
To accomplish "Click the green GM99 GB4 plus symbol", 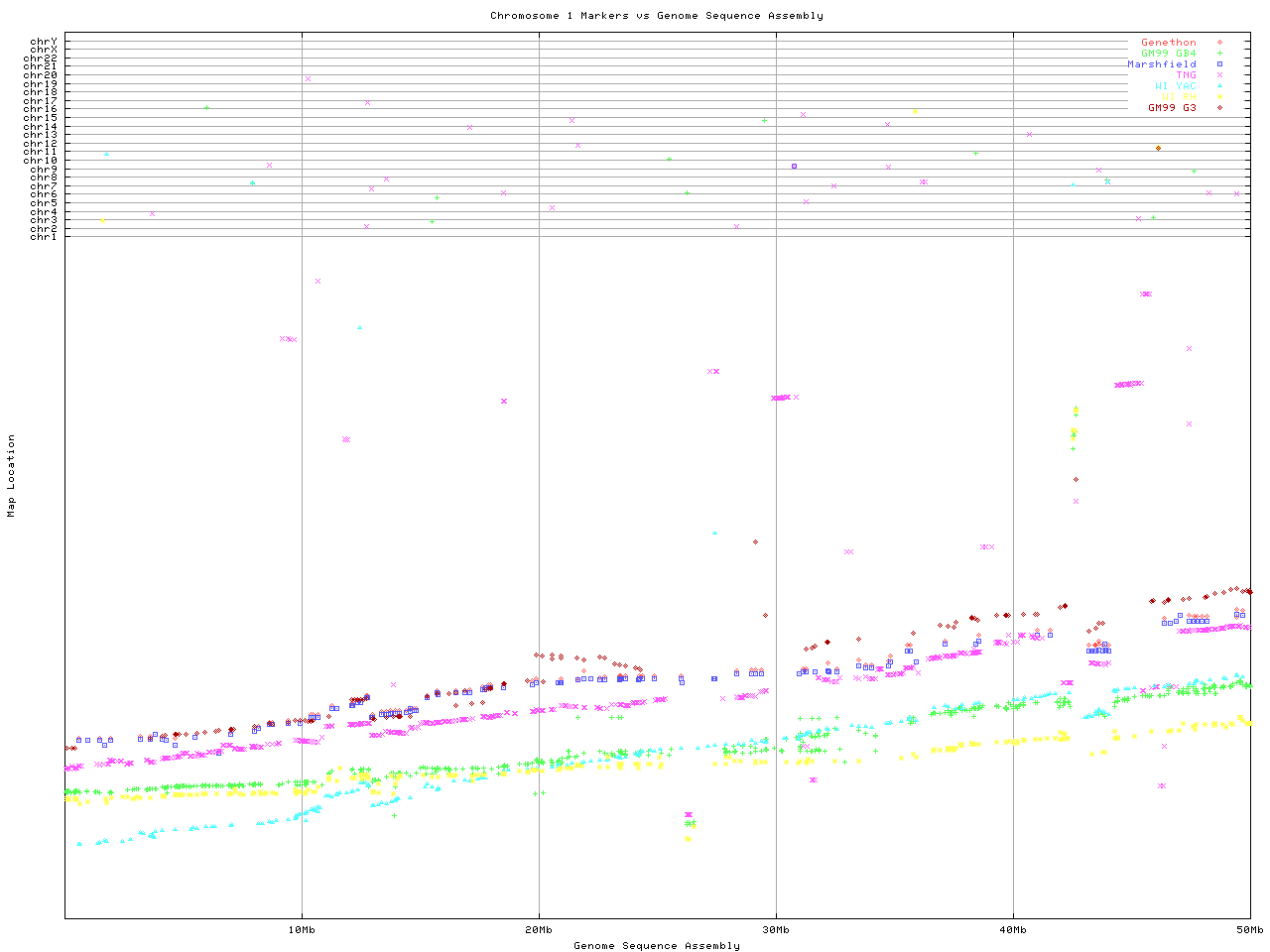I will [1219, 54].
